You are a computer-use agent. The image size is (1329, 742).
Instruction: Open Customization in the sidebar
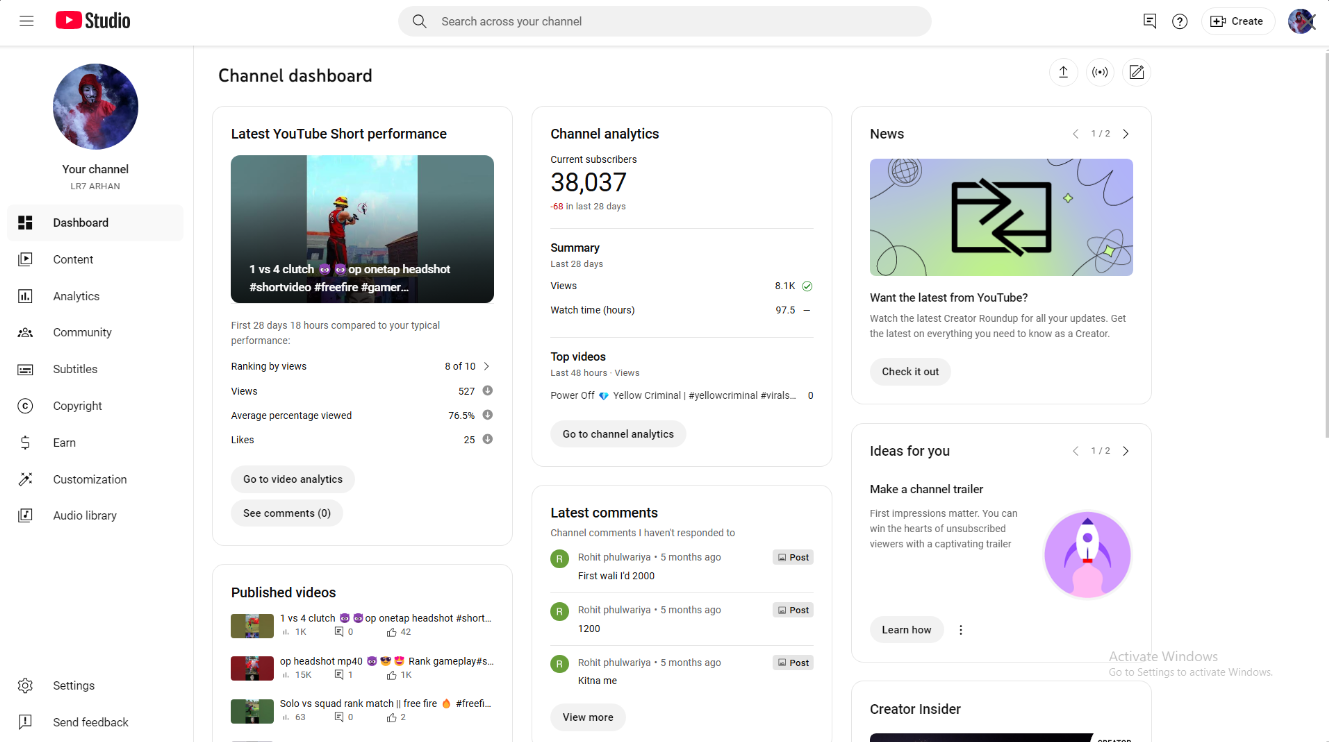pos(95,479)
